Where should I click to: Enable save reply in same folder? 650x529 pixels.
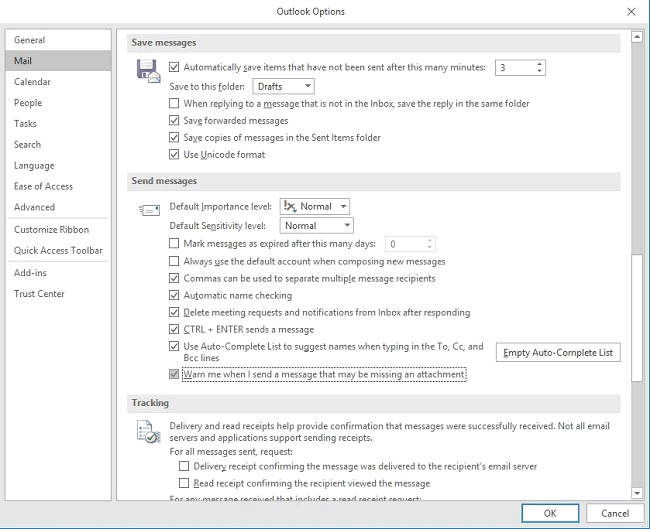point(174,103)
